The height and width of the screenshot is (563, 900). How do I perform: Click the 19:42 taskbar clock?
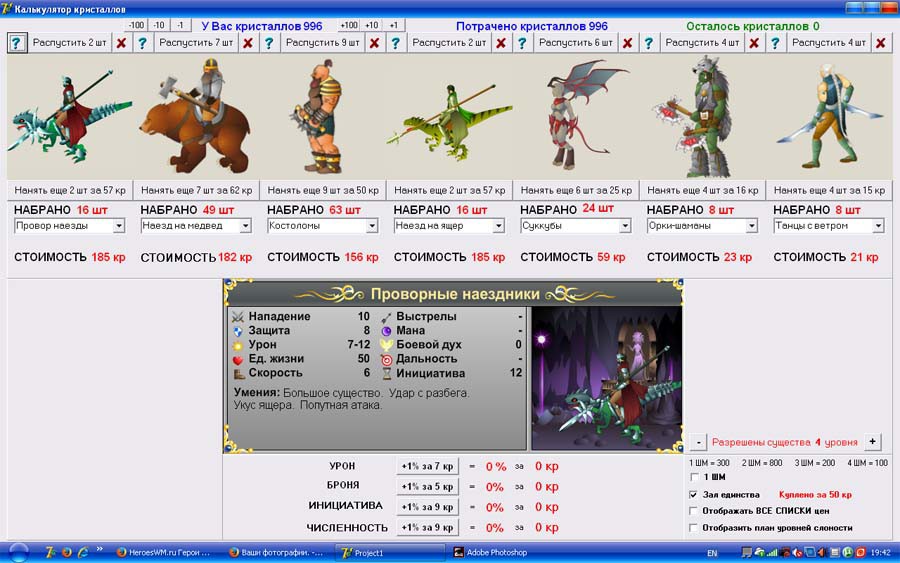point(880,553)
